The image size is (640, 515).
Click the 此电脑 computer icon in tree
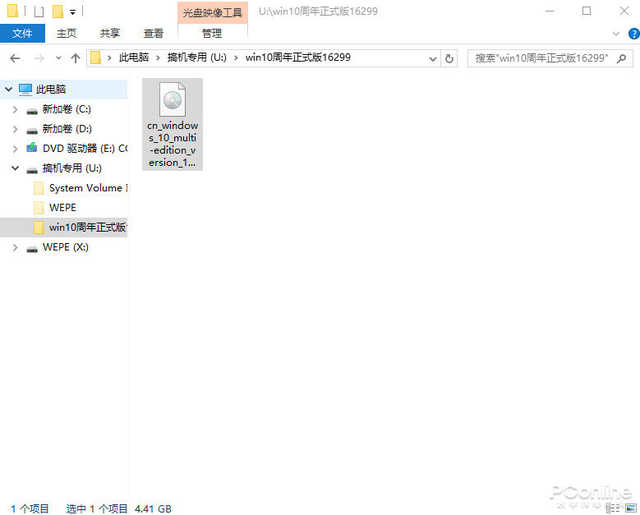25,89
